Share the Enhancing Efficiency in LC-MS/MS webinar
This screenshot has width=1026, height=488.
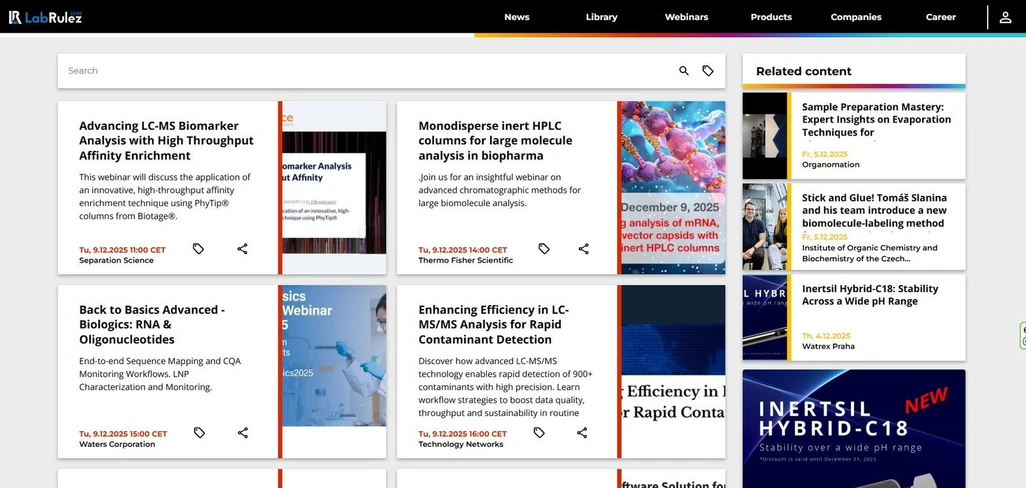[x=582, y=433]
